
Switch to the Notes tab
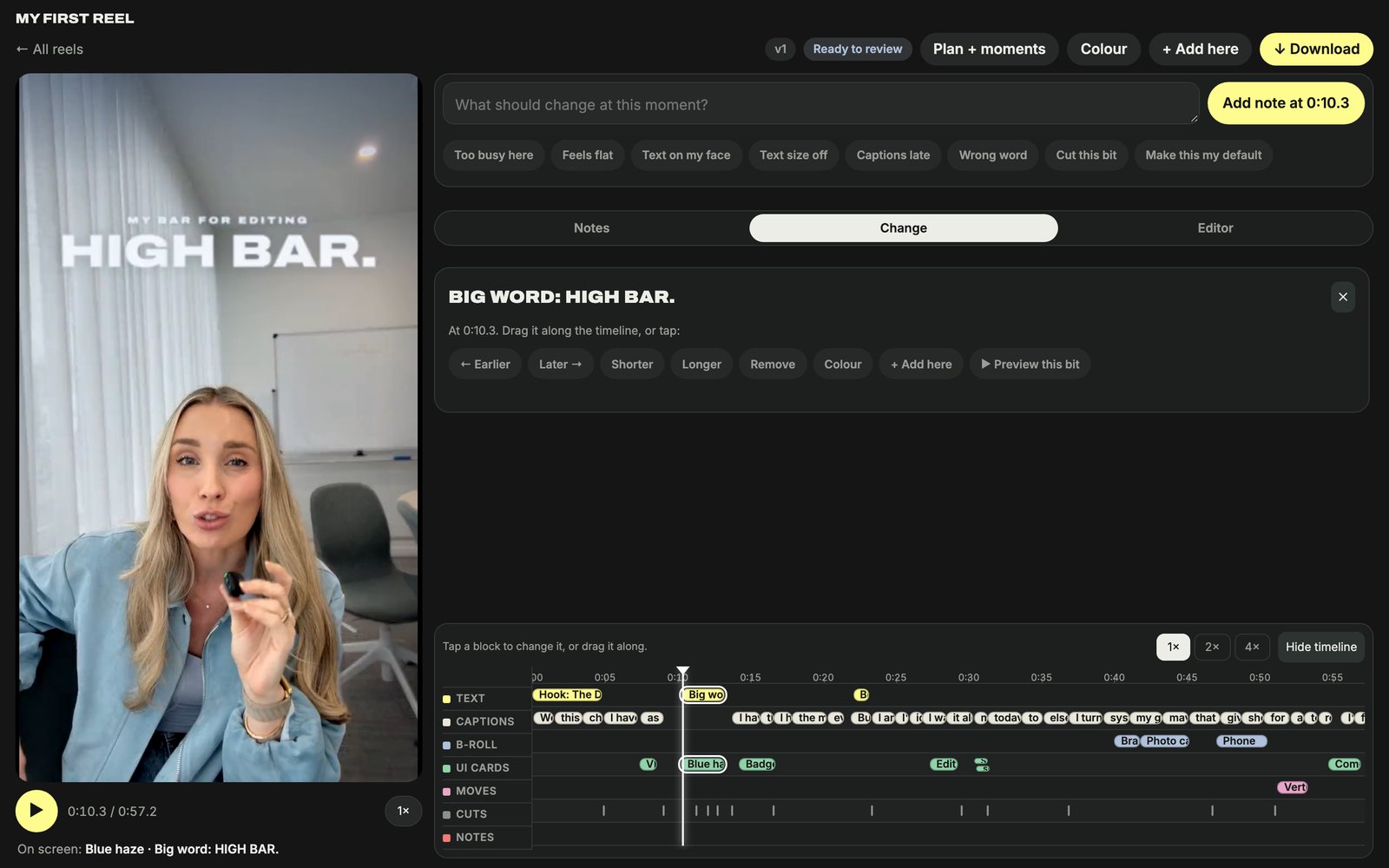pyautogui.click(x=591, y=228)
